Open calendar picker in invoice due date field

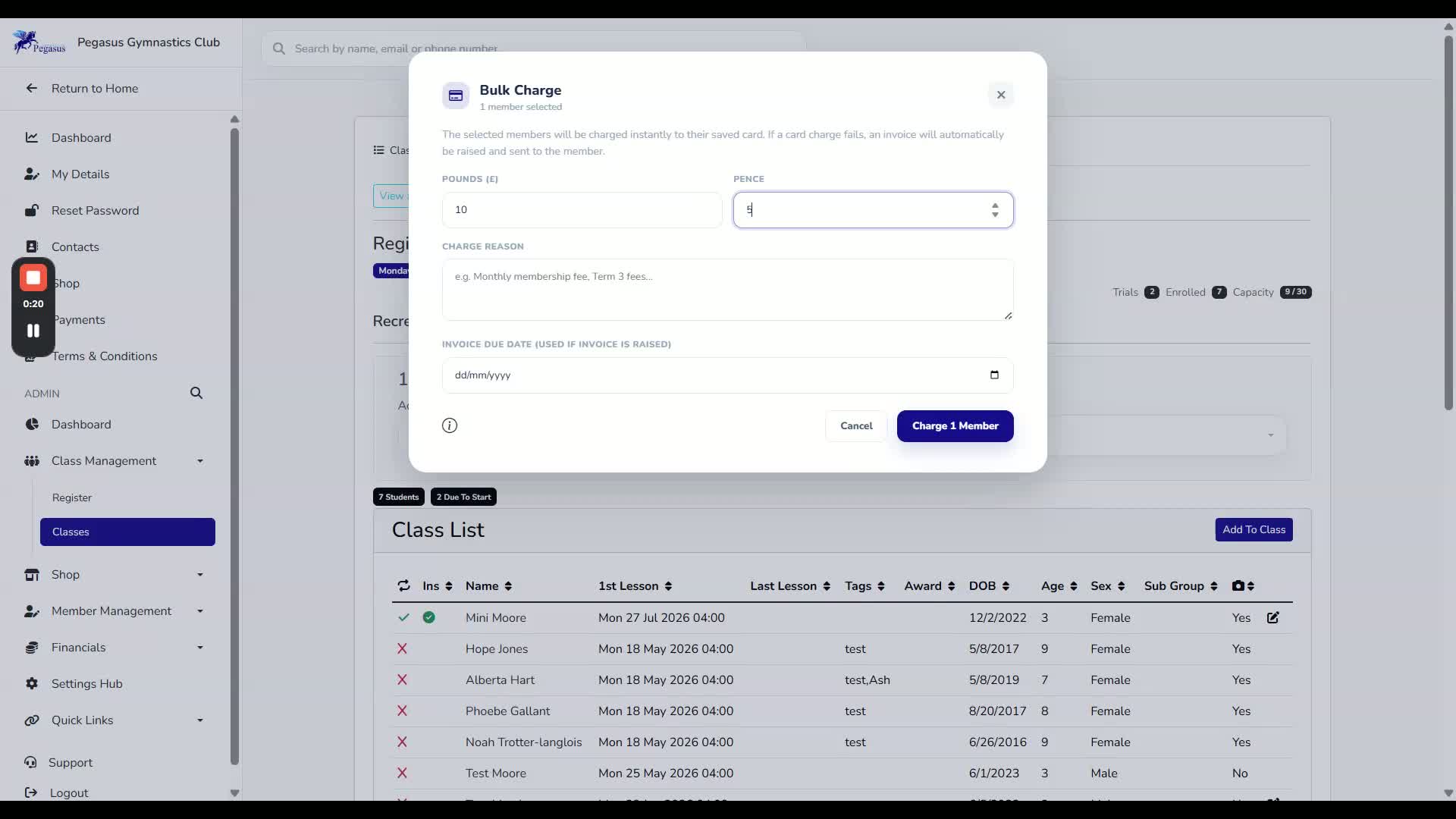click(994, 375)
